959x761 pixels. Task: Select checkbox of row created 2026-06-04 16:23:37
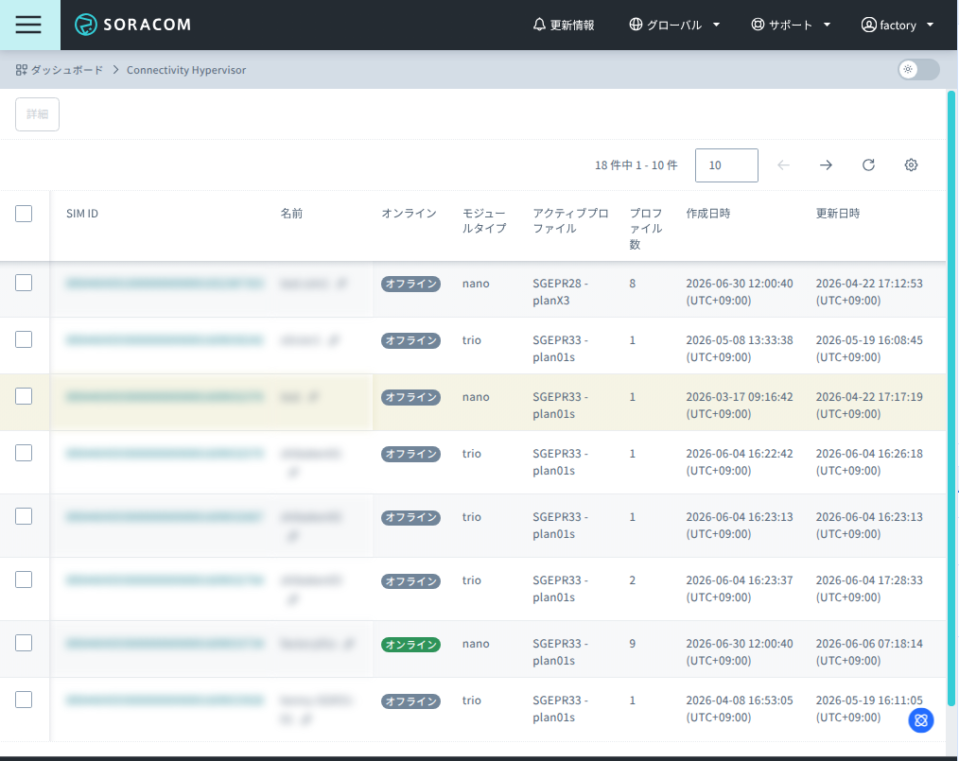click(24, 579)
